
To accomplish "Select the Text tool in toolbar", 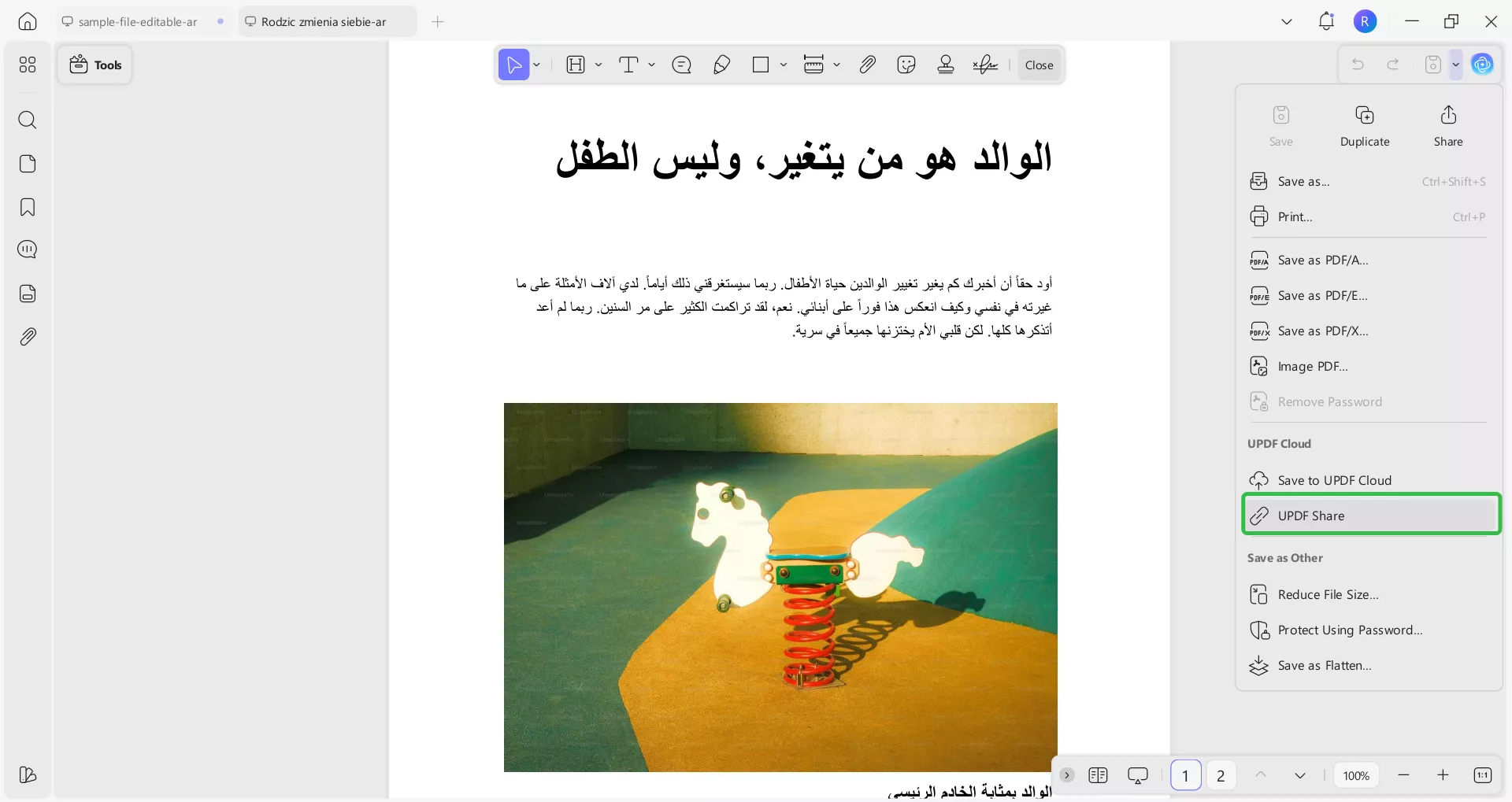I will click(630, 65).
